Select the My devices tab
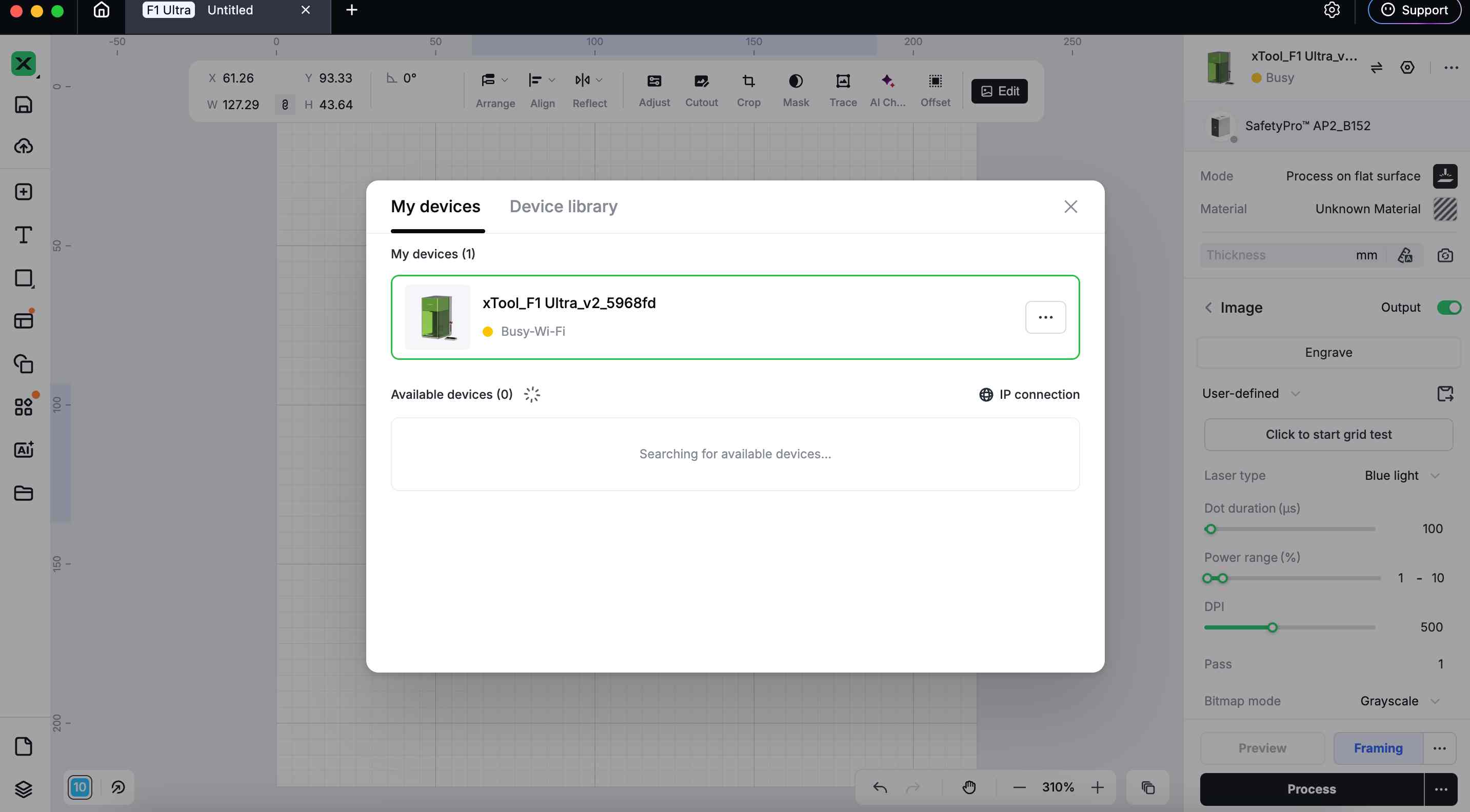 click(435, 207)
